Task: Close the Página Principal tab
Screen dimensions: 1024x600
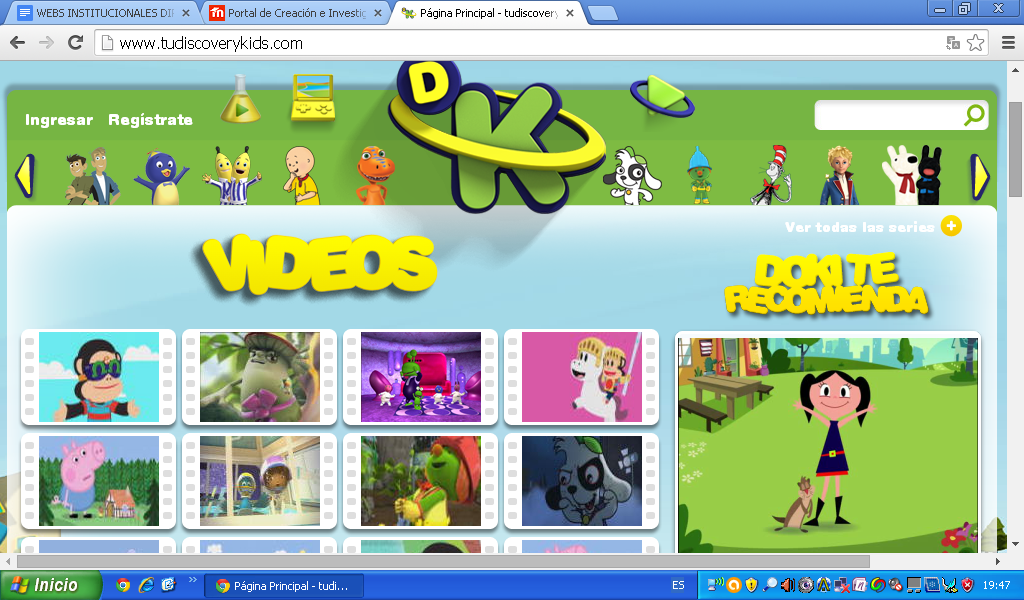Action: (x=569, y=12)
